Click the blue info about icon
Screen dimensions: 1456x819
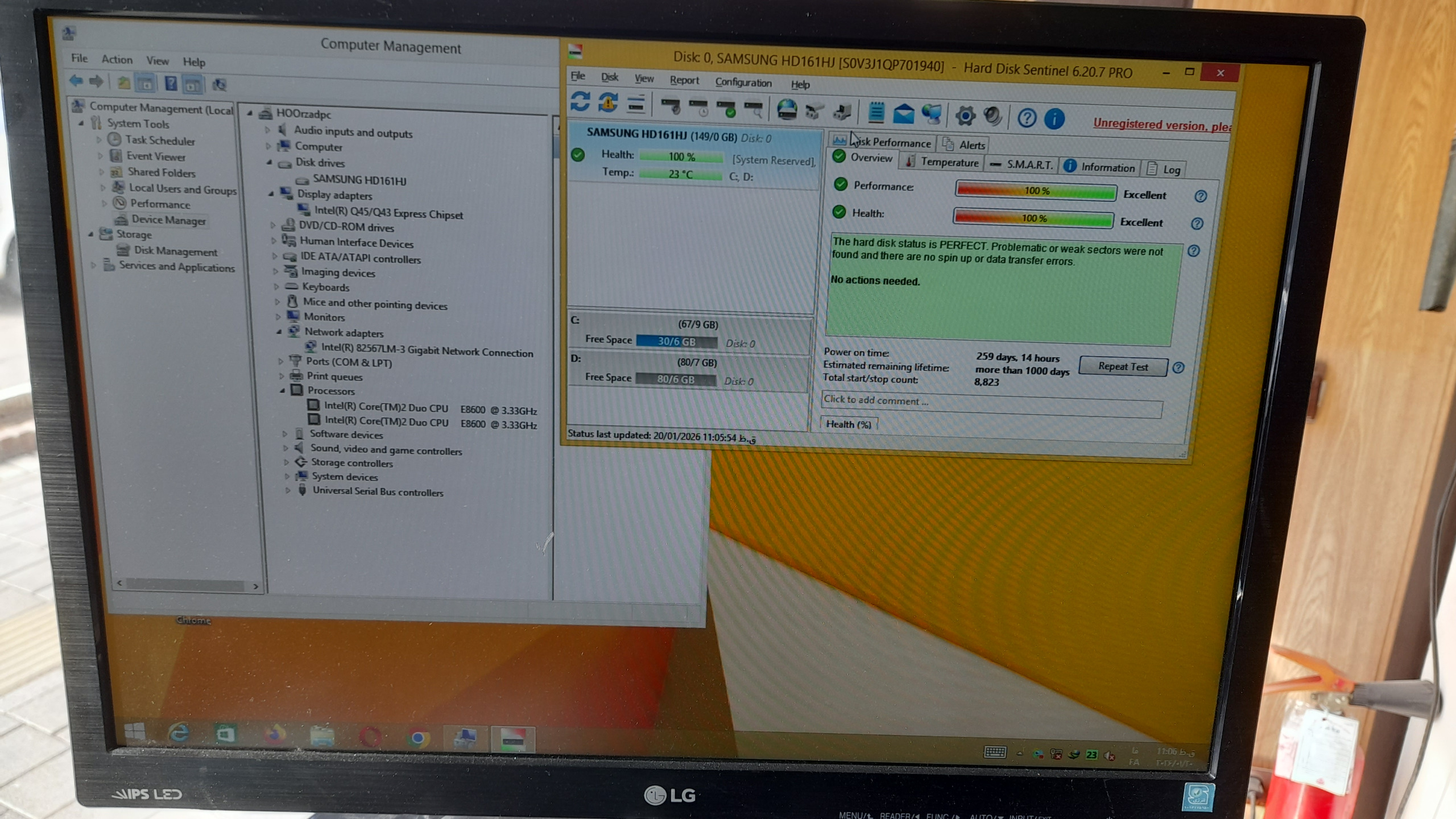click(x=1054, y=119)
